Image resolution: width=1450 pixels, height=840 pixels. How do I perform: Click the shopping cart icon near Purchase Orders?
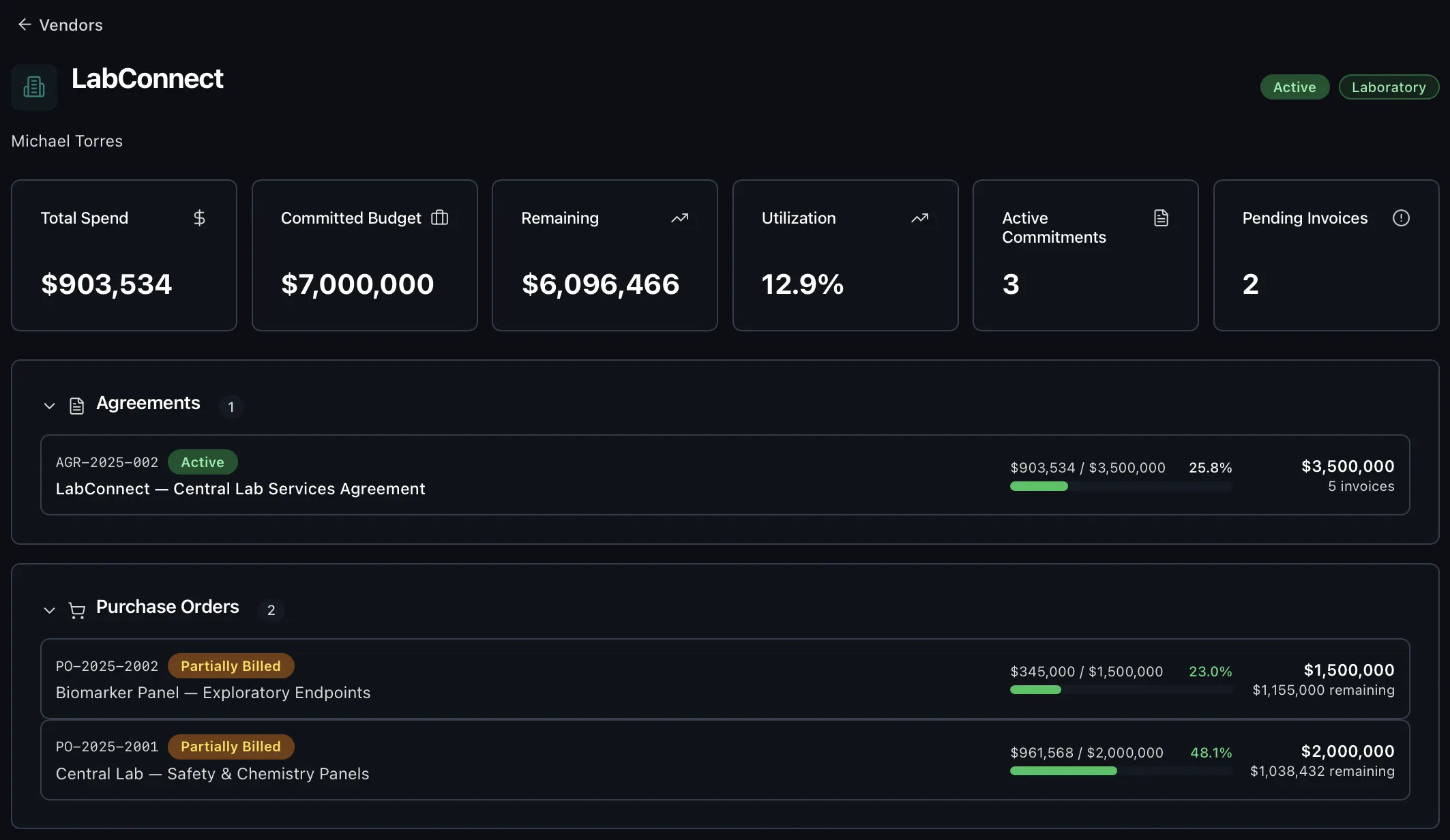77,610
